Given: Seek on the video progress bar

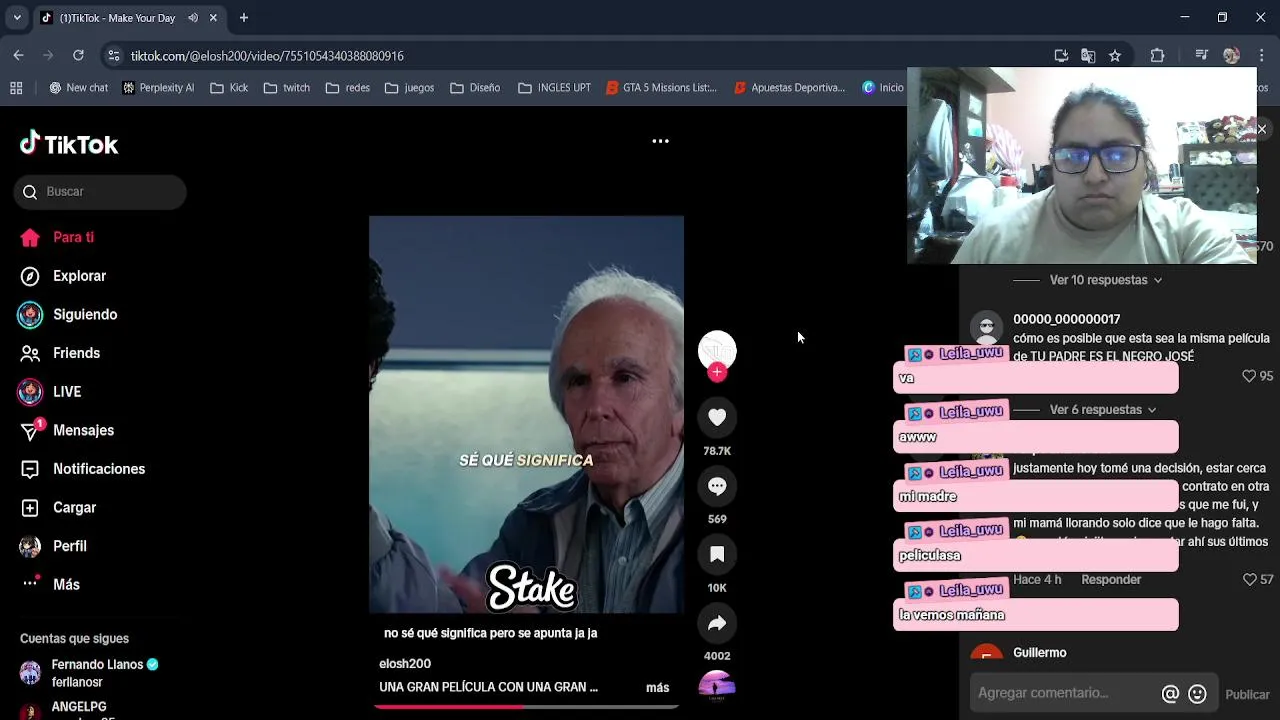Looking at the screenshot, I should pyautogui.click(x=526, y=706).
